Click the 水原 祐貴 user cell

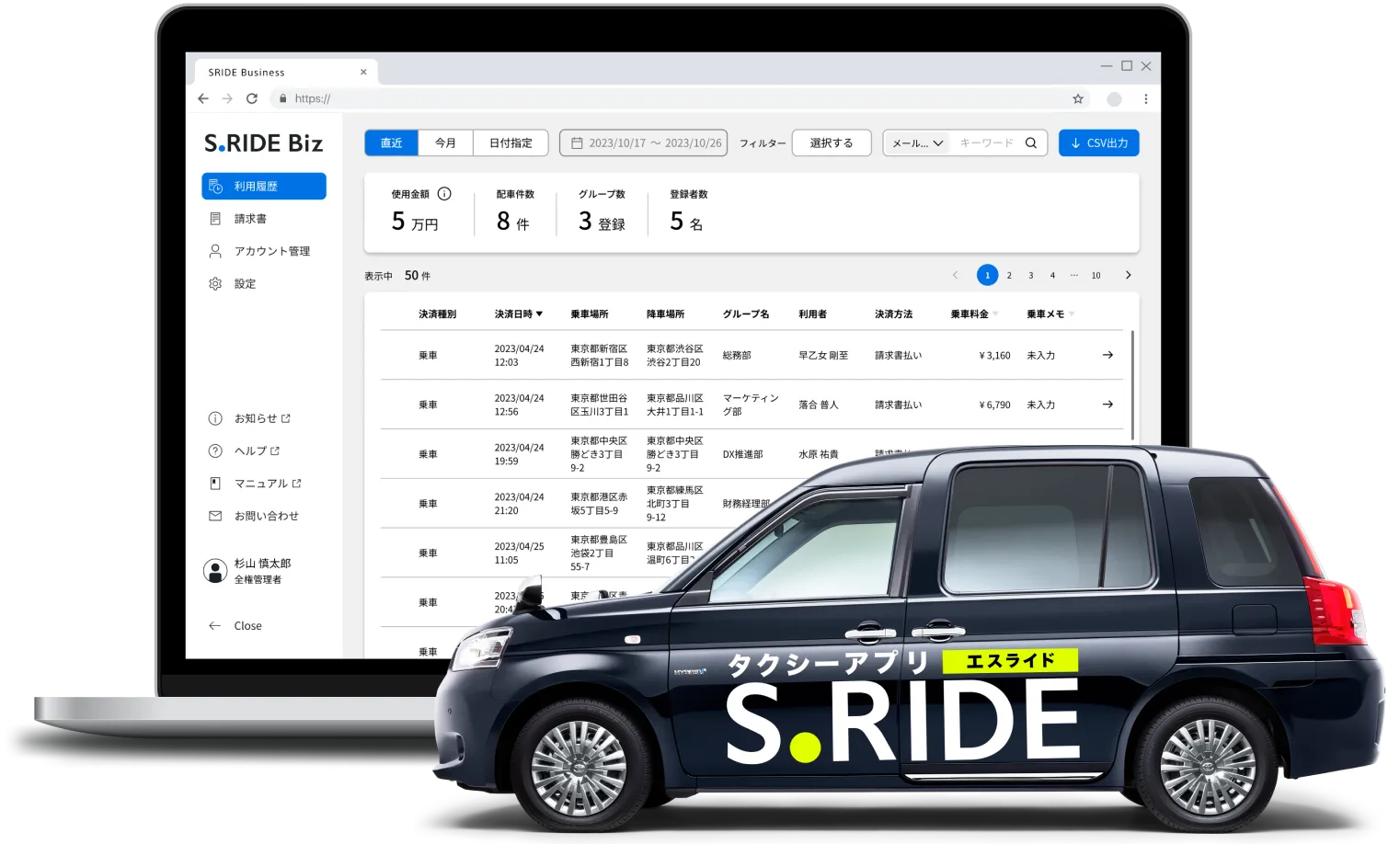(x=818, y=454)
